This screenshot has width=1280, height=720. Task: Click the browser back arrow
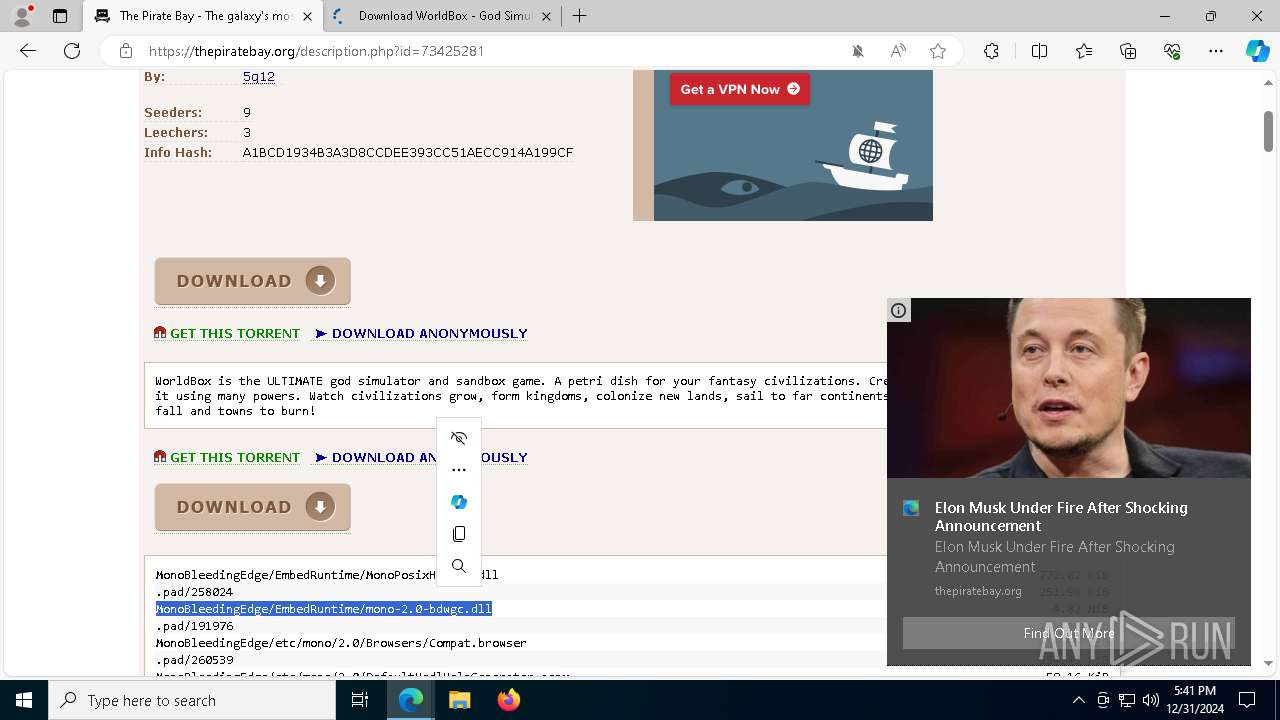(x=28, y=51)
